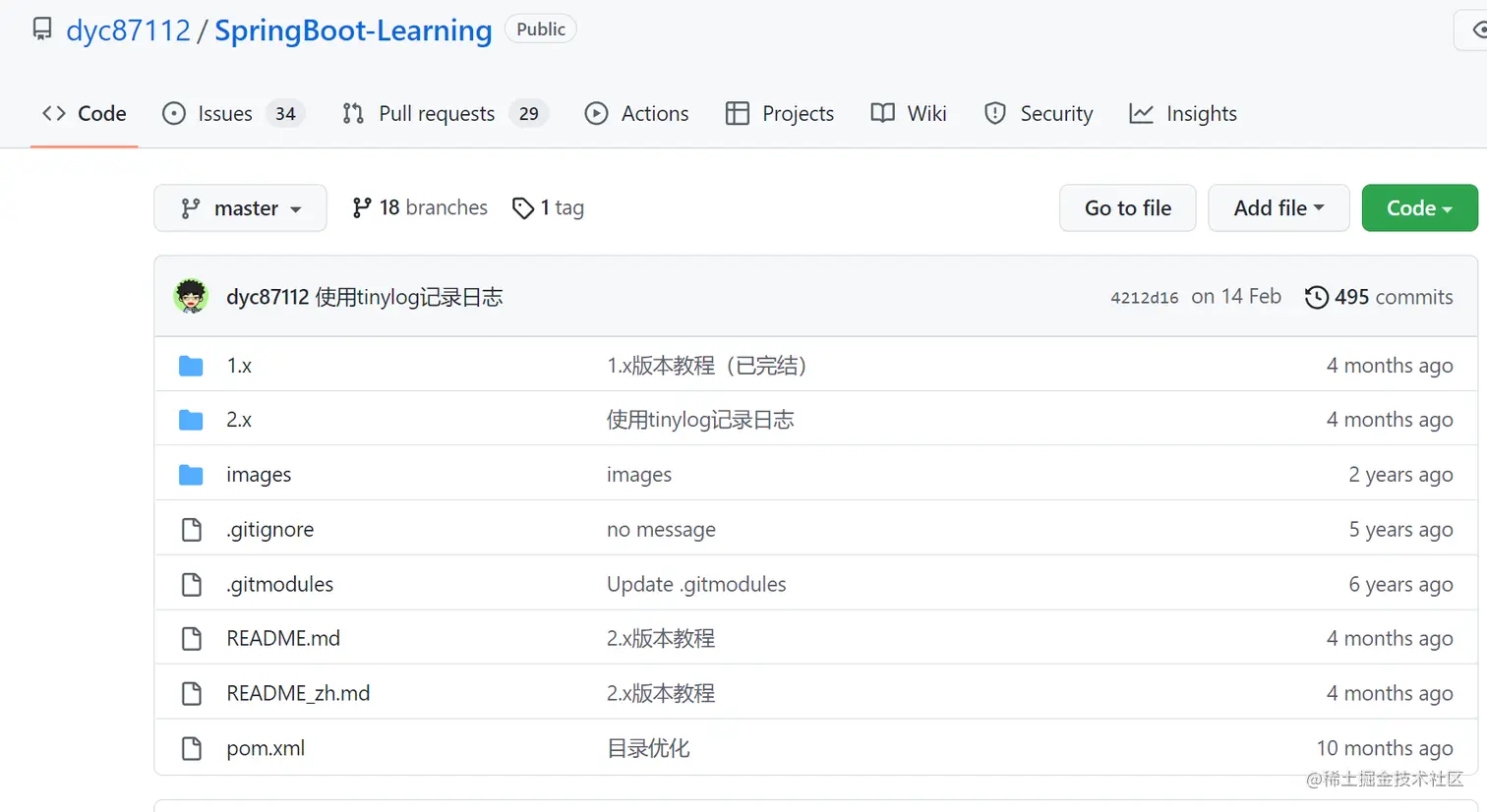
Task: Click the 6 years ago timestamp
Action: [x=1400, y=584]
